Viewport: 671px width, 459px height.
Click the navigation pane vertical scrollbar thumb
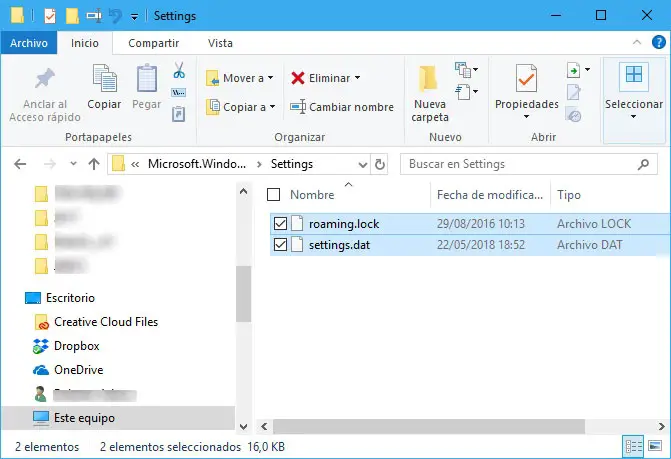click(x=243, y=293)
